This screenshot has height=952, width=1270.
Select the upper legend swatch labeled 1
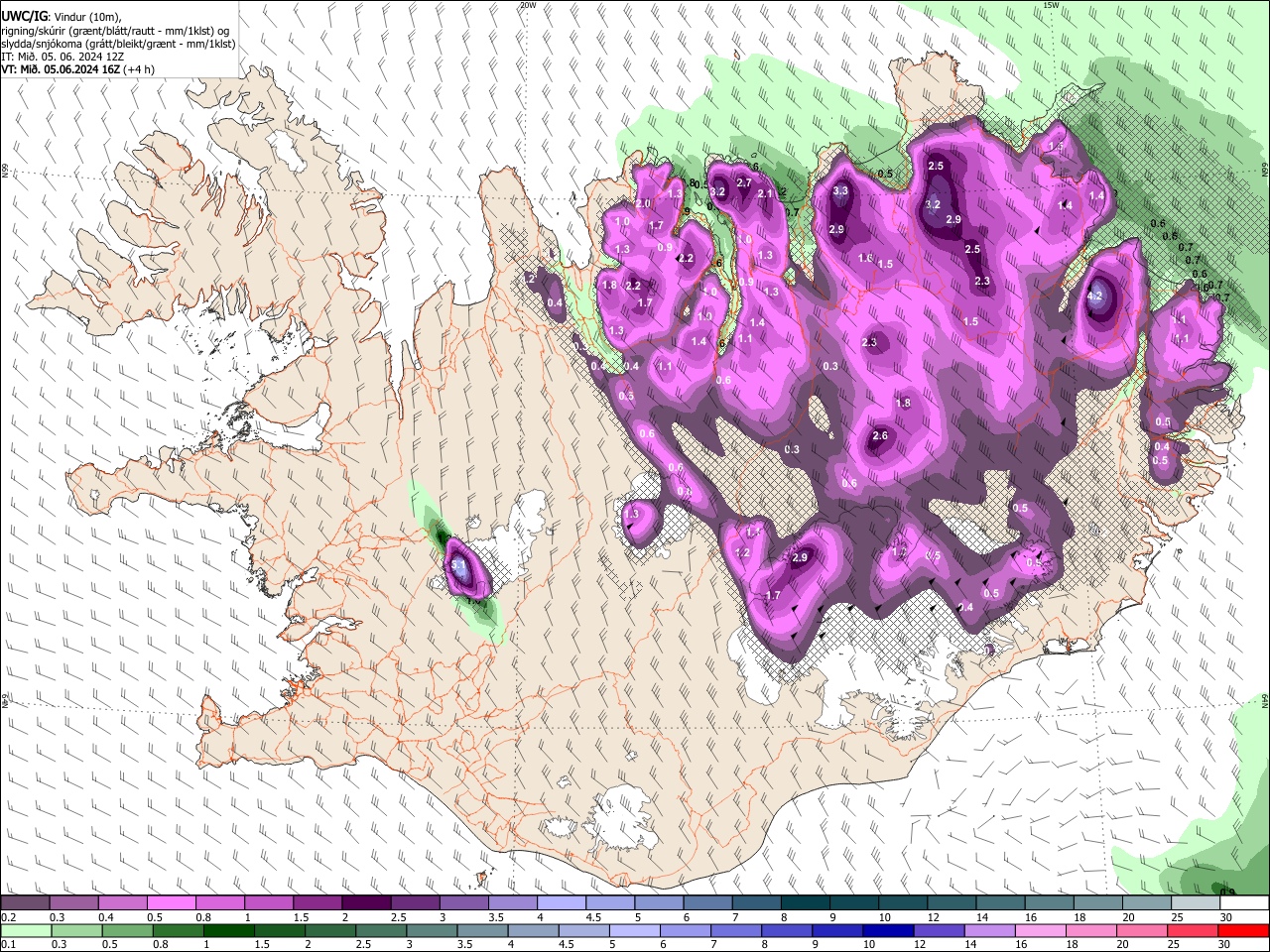(x=269, y=902)
